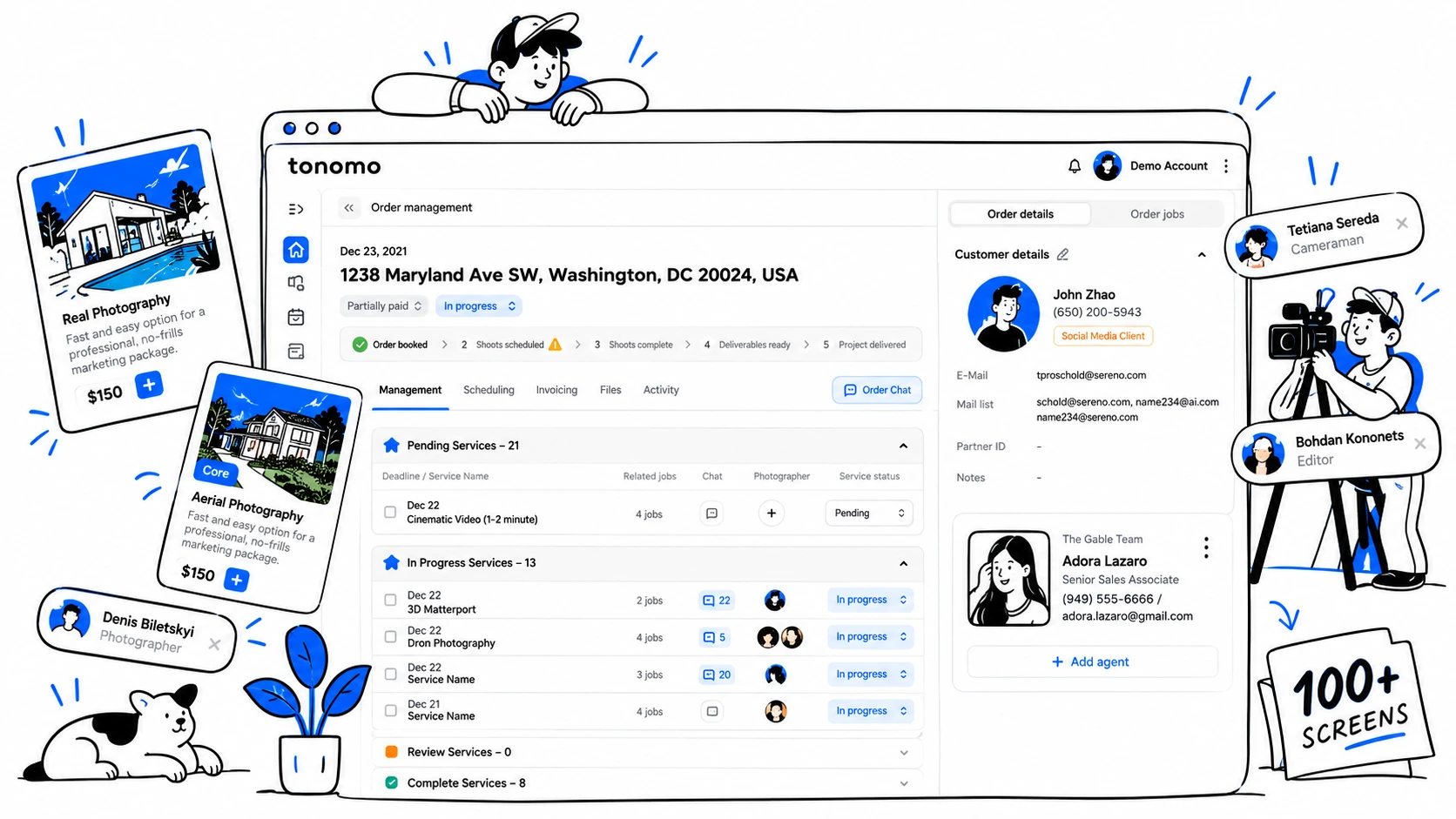Click the Demo Account avatar
Screen dimensions: 1456x819
point(1108,166)
